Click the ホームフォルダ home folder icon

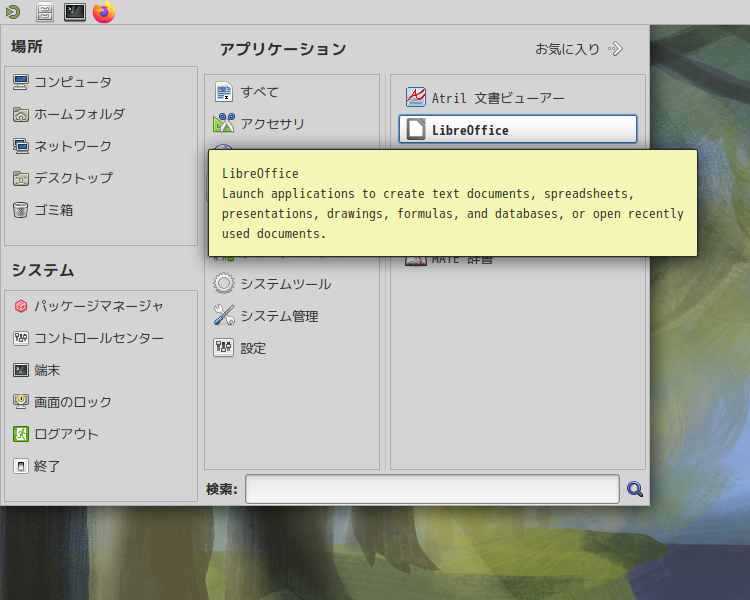(x=21, y=114)
